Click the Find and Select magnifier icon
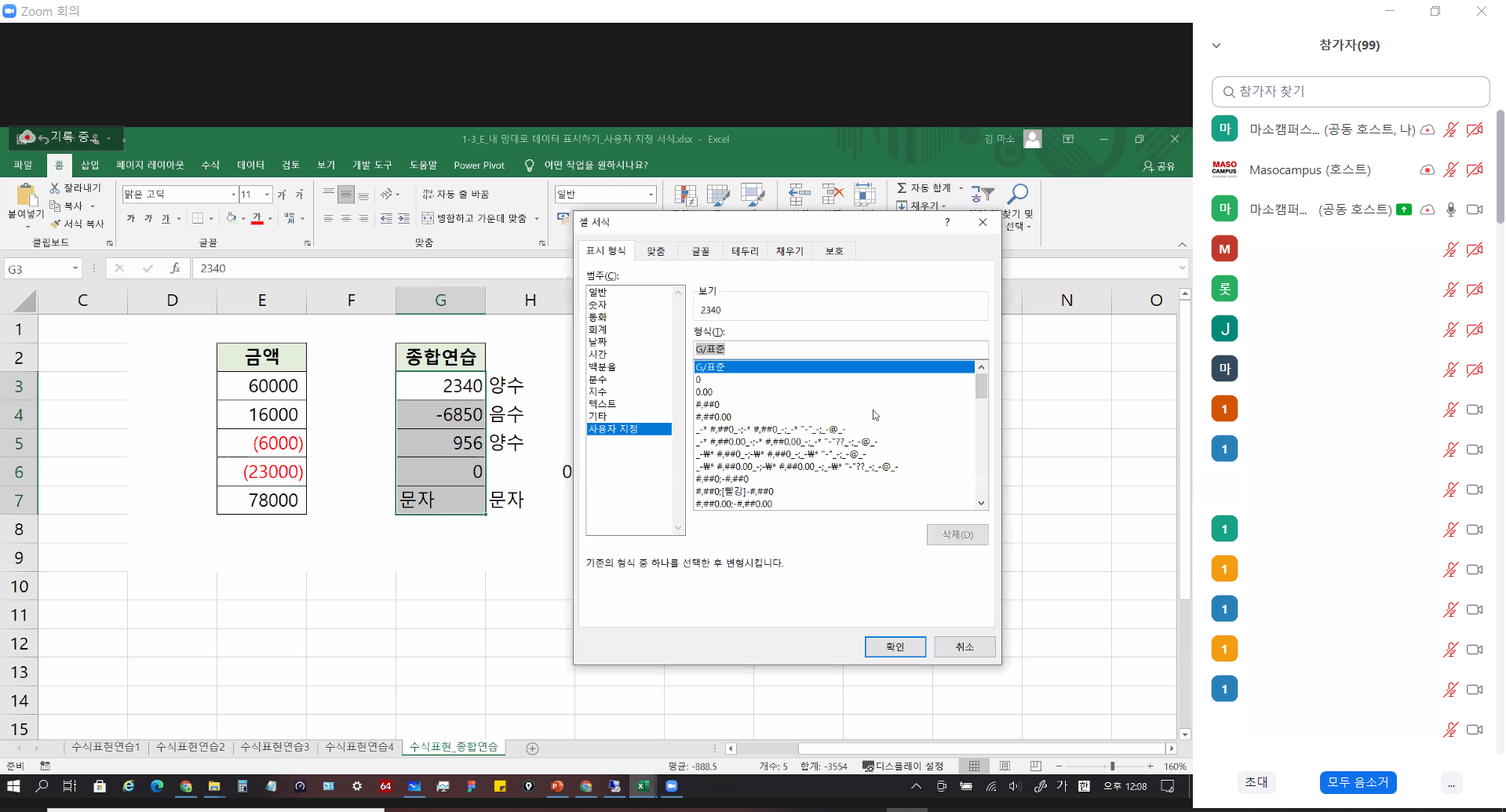The image size is (1506, 812). pyautogui.click(x=1018, y=194)
